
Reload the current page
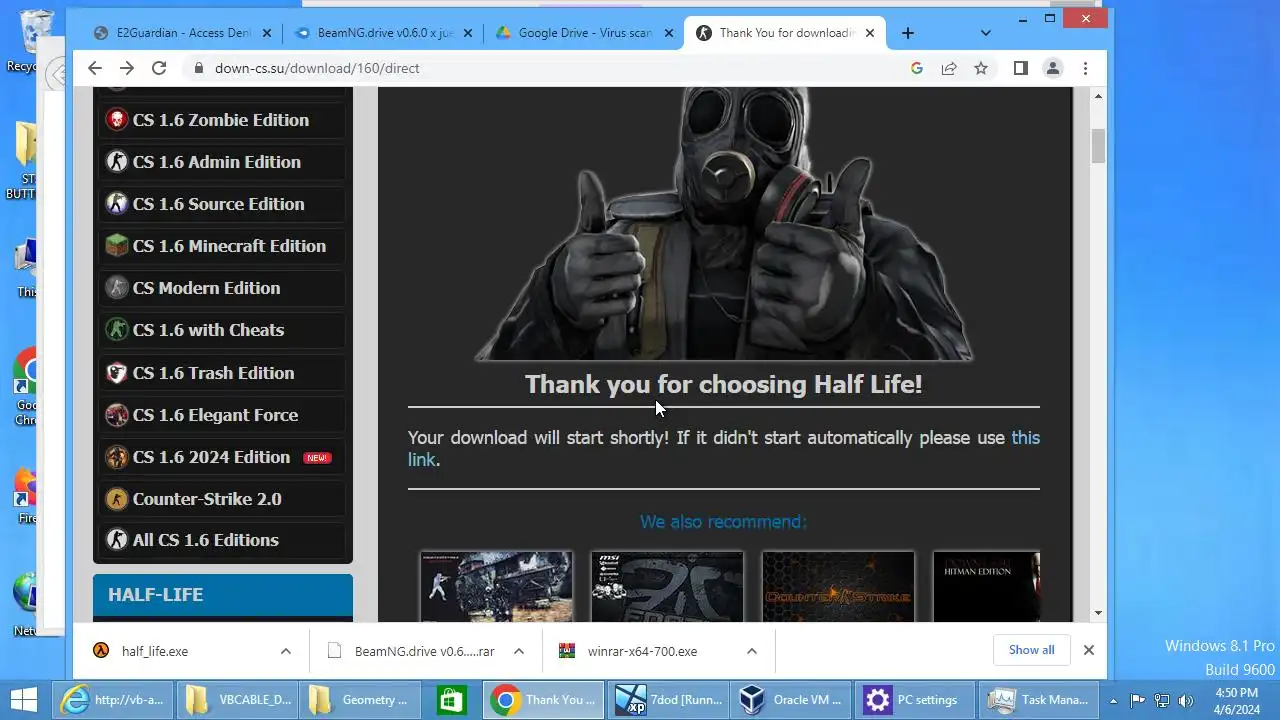coord(158,68)
